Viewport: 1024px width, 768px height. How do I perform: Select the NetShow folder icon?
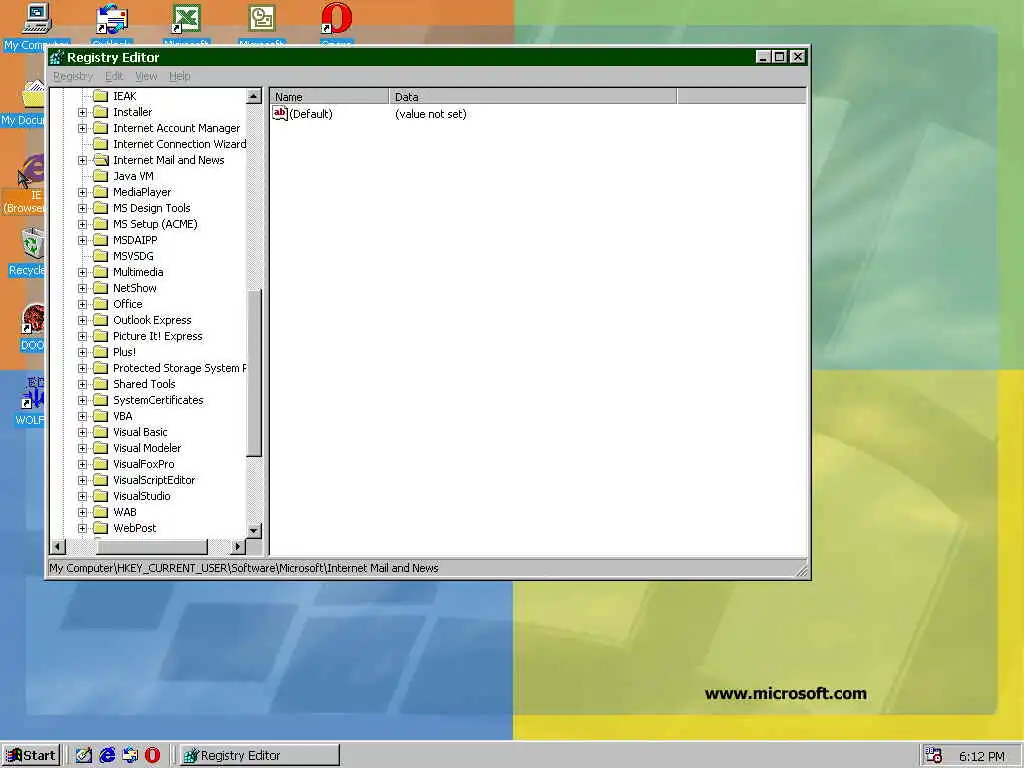tap(101, 288)
